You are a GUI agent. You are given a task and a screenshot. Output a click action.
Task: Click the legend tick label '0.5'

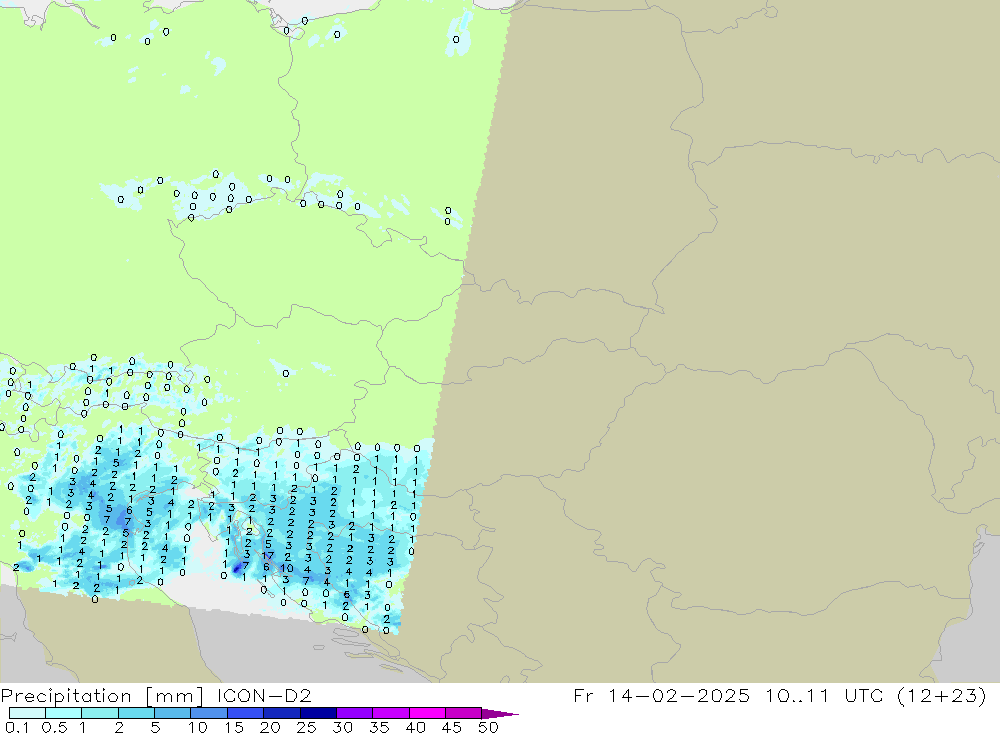tap(54, 727)
